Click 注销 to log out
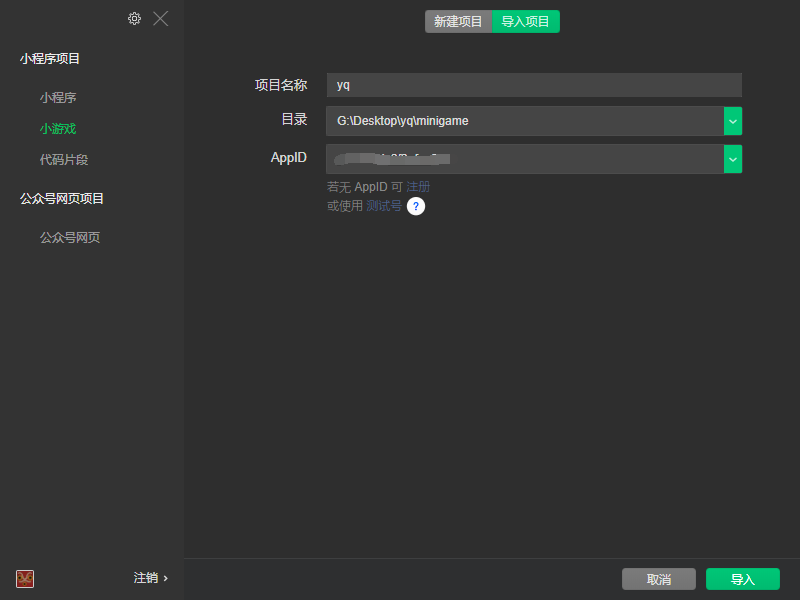 coord(151,578)
